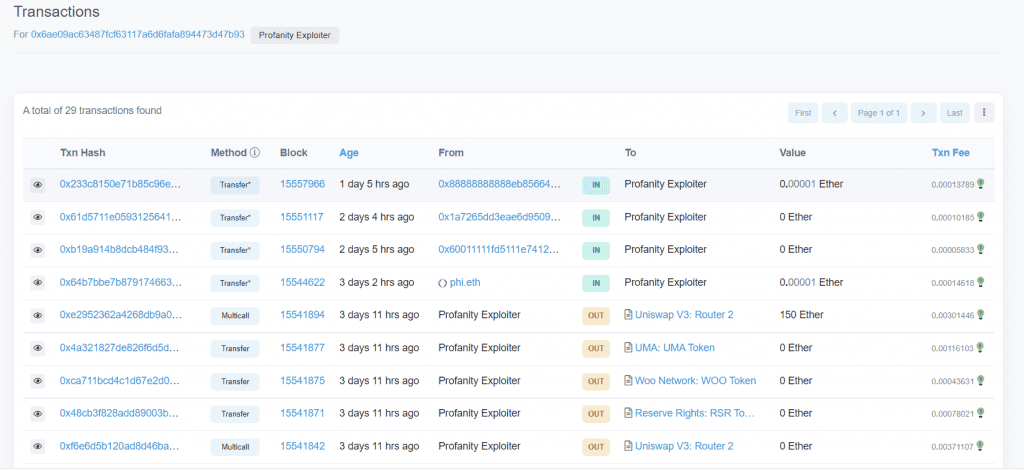Click Transfer* method badge for block 15550794
Viewport: 1024px width, 471px height.
(x=235, y=251)
